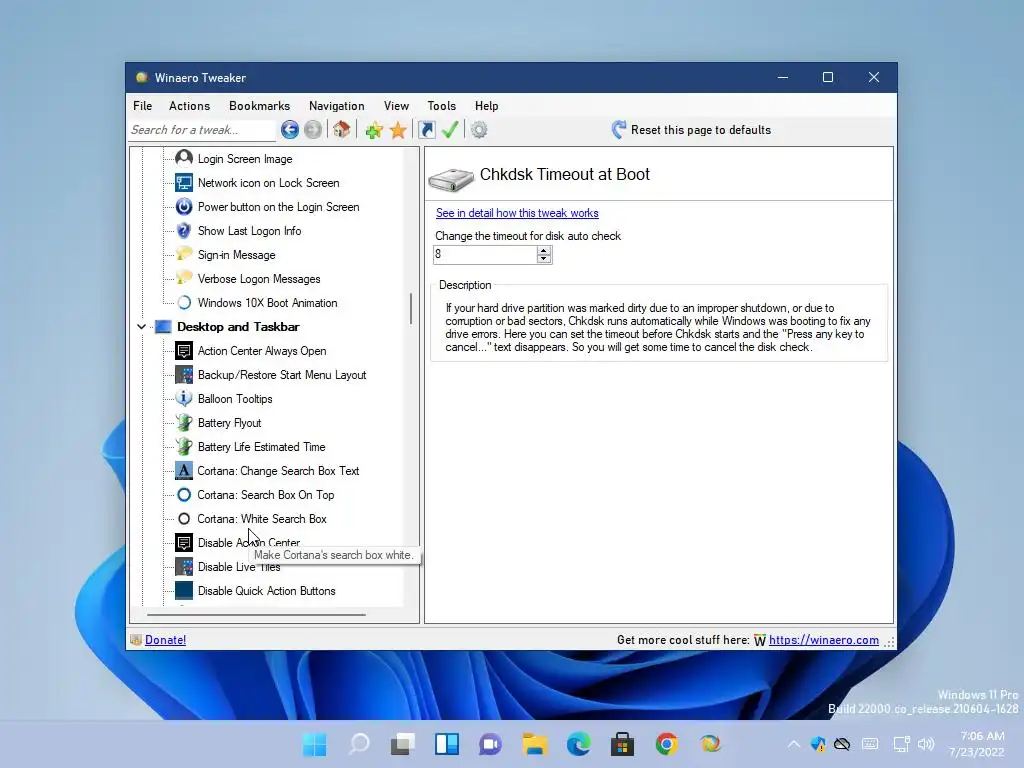Viewport: 1024px width, 768px height.
Task: Open the Navigation menu
Action: [x=337, y=106]
